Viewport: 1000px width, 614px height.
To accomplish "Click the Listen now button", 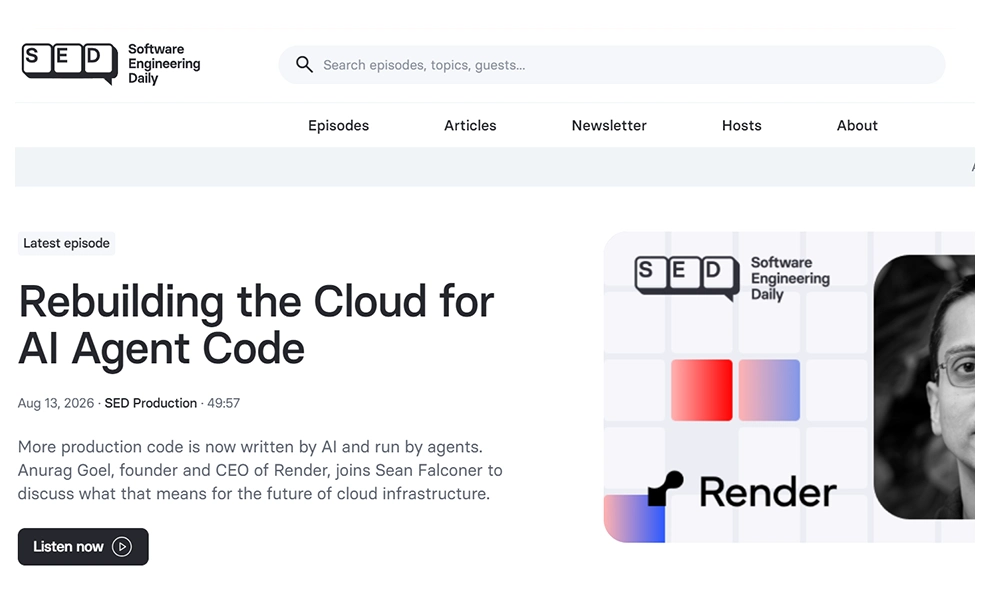I will click(x=83, y=546).
